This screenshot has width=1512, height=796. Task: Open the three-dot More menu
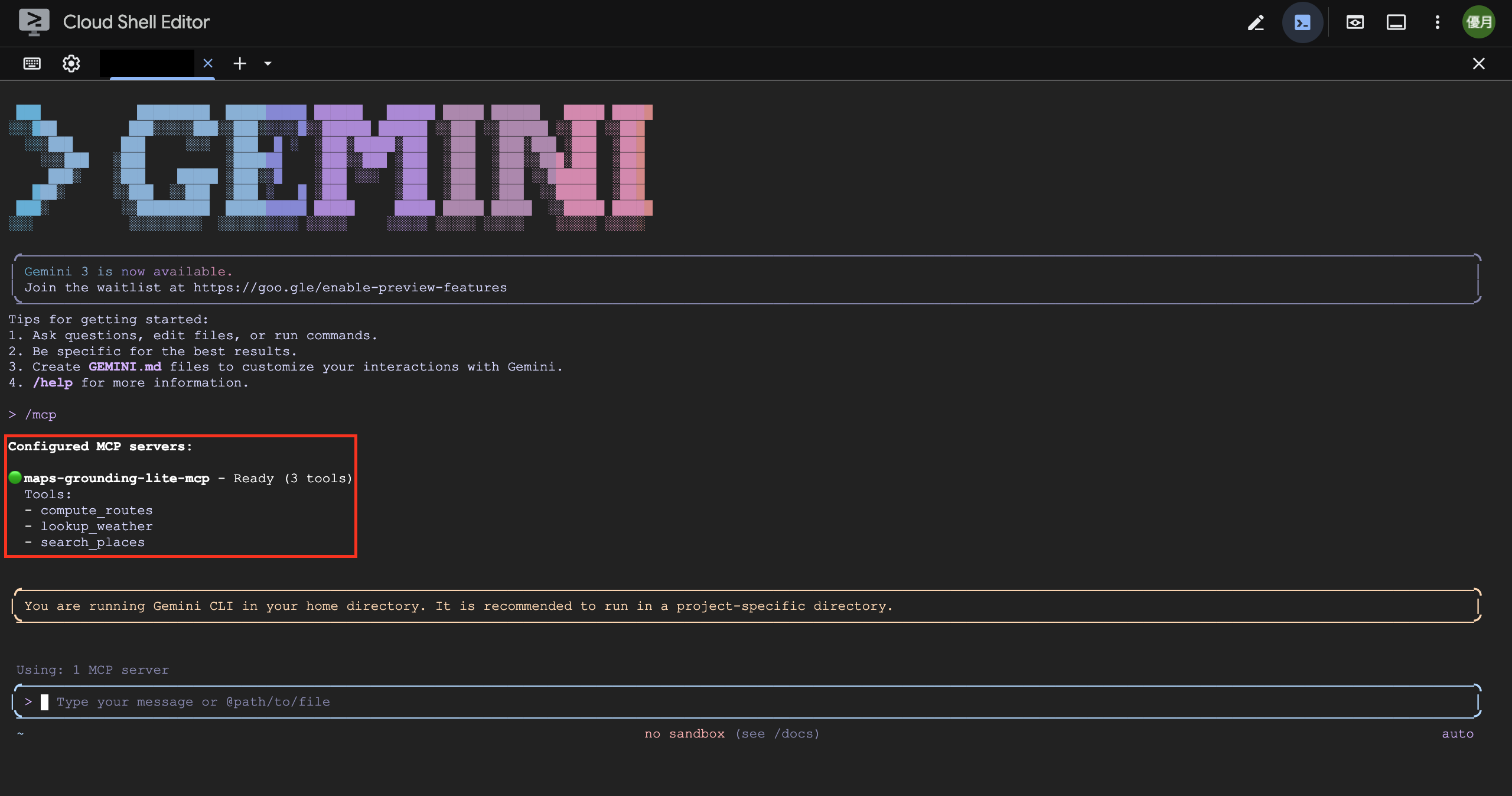pyautogui.click(x=1438, y=22)
